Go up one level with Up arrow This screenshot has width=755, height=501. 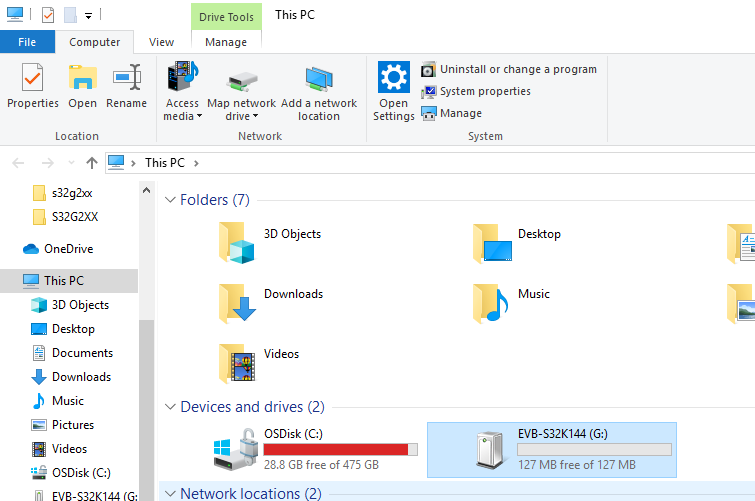click(91, 163)
